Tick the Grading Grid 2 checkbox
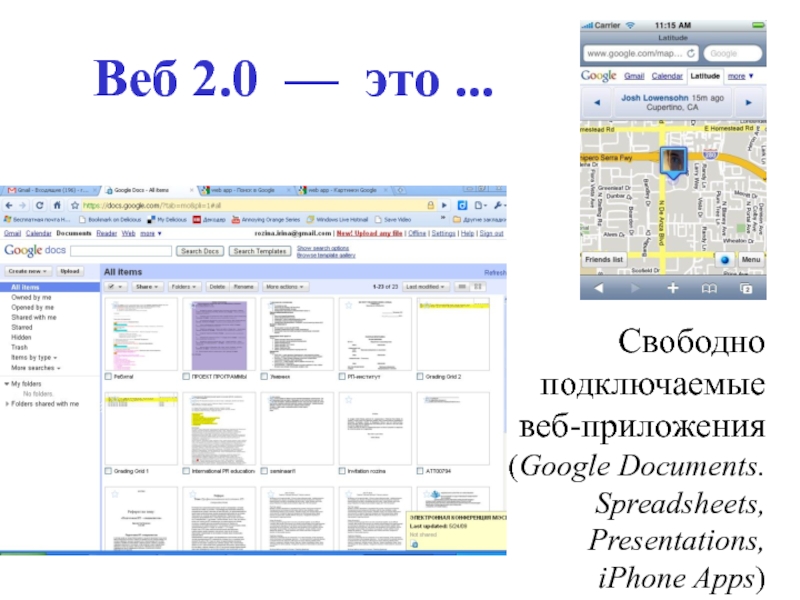 420,377
